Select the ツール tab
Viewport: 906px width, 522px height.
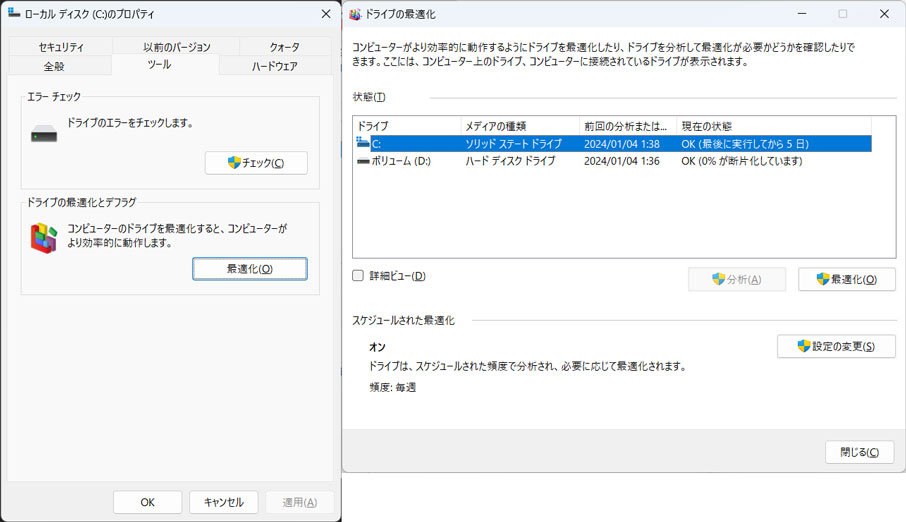pyautogui.click(x=159, y=64)
